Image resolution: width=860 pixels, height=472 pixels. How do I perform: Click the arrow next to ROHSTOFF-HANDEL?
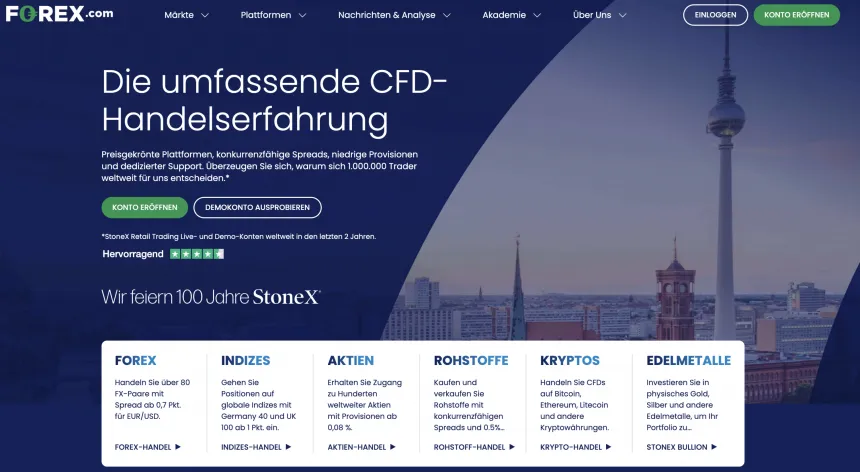512,447
